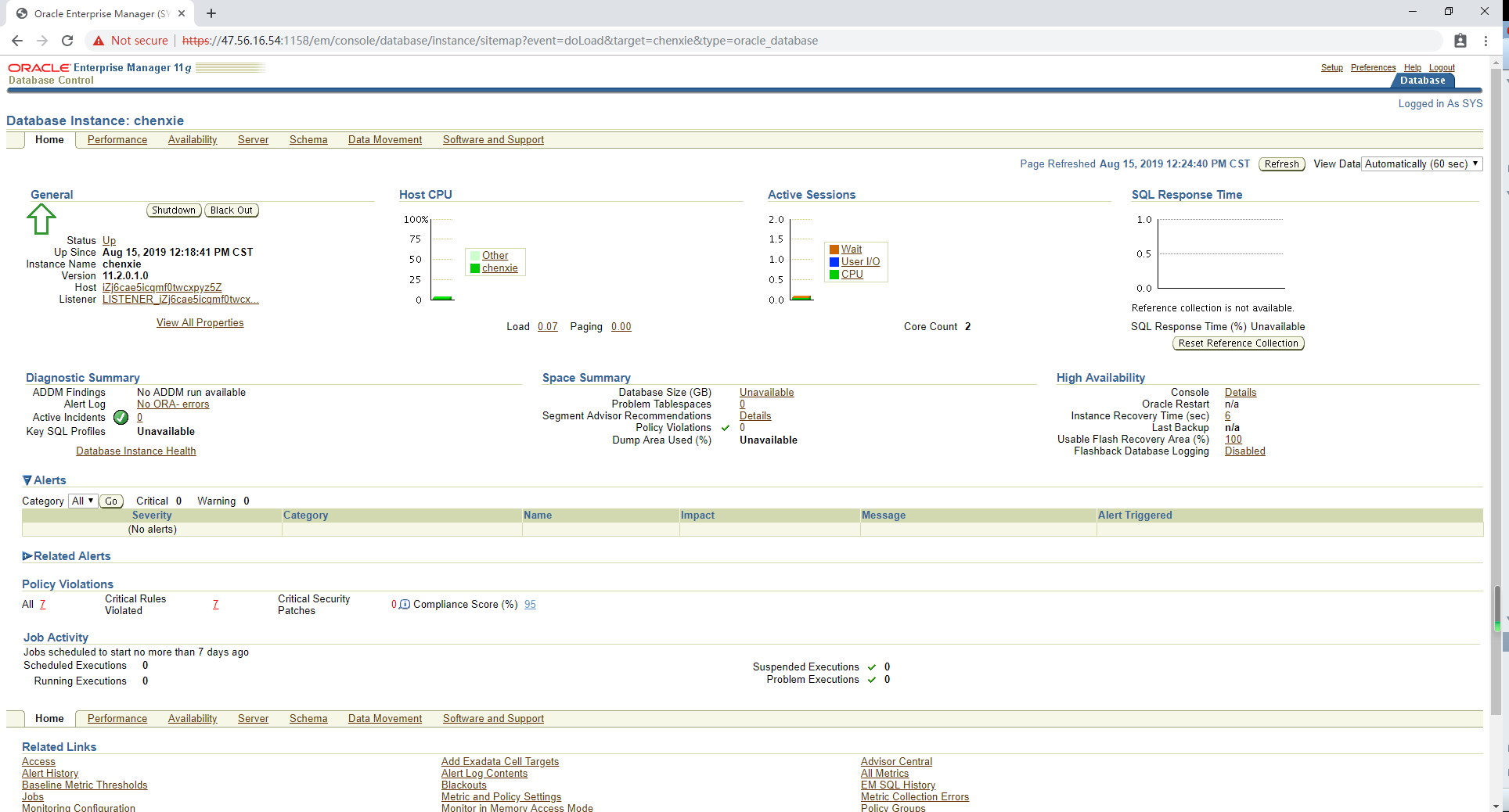Open the LISTENER_iZj6cae5icqmf0twcx listener link
This screenshot has height=812, width=1509.
pos(180,300)
